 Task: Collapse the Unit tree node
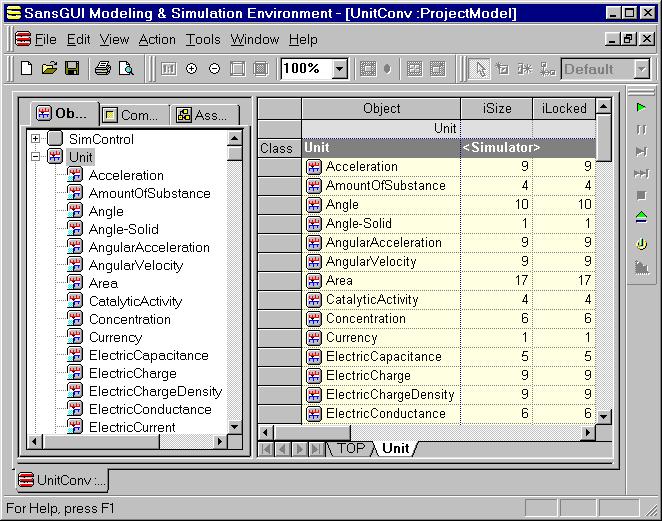pos(36,157)
